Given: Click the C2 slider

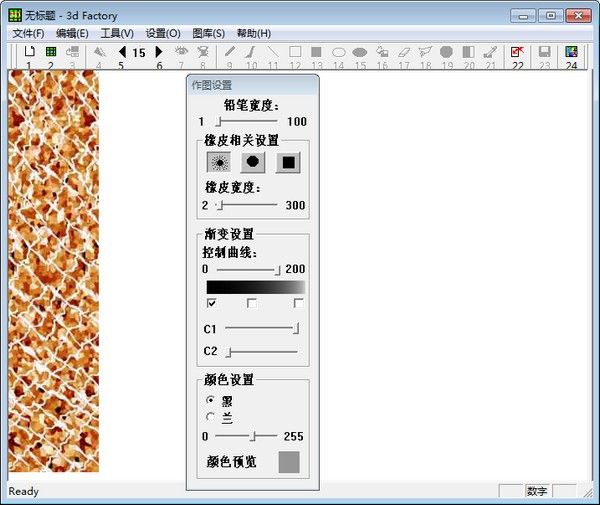Looking at the screenshot, I should [262, 351].
